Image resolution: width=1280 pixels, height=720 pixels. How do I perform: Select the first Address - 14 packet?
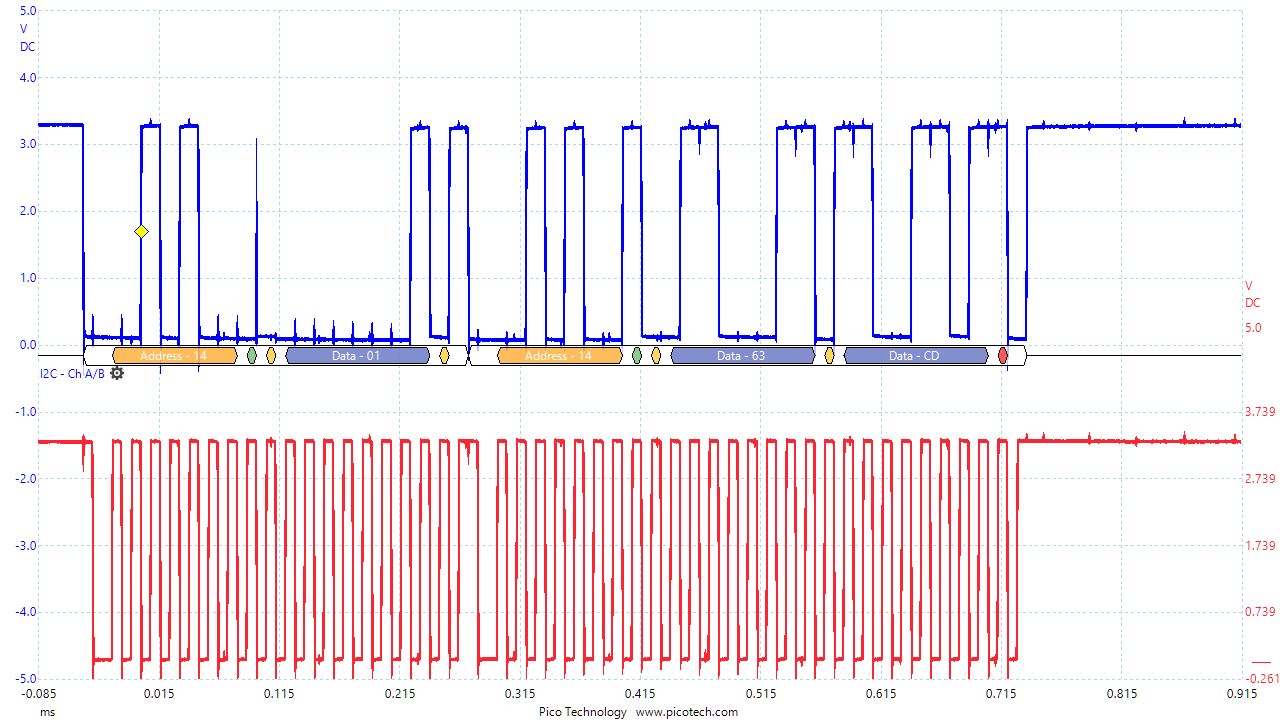point(174,355)
